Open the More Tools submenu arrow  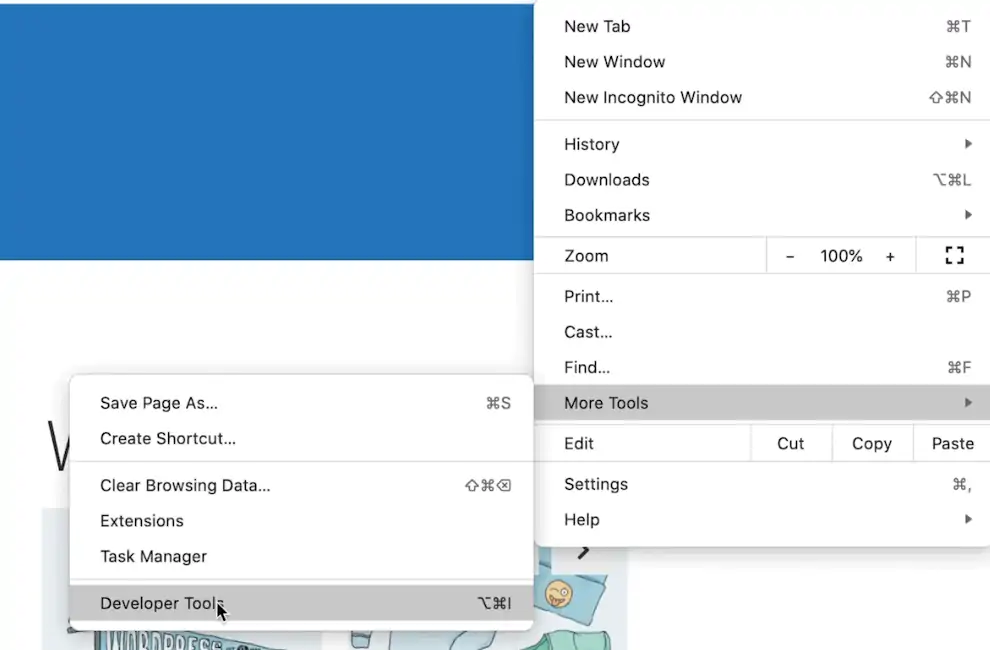[966, 402]
